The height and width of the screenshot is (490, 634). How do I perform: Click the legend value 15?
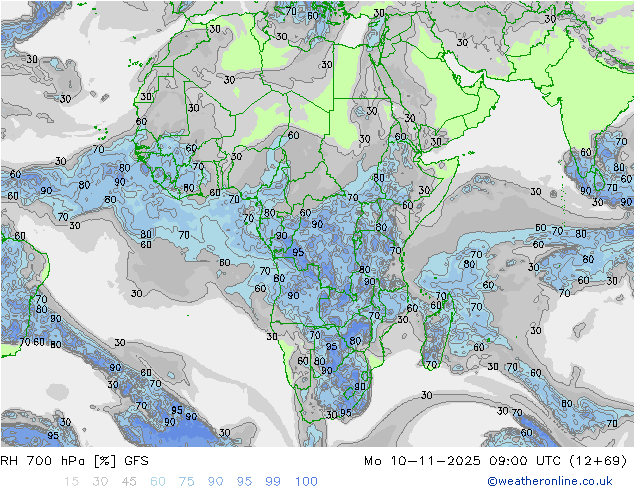(71, 482)
